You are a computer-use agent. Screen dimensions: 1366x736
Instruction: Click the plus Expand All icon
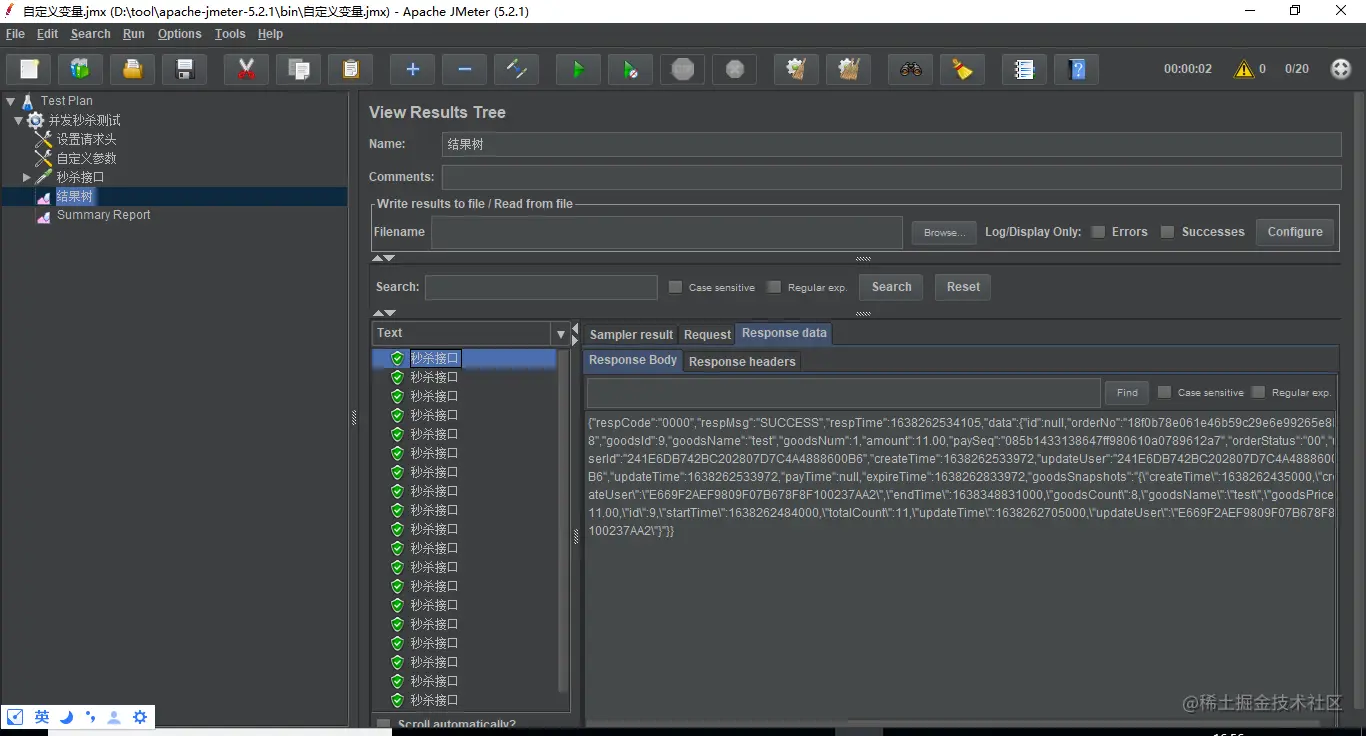click(x=412, y=69)
